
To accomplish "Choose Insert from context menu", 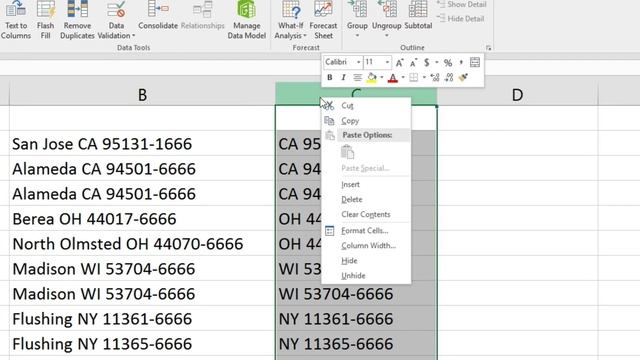I will [366, 184].
